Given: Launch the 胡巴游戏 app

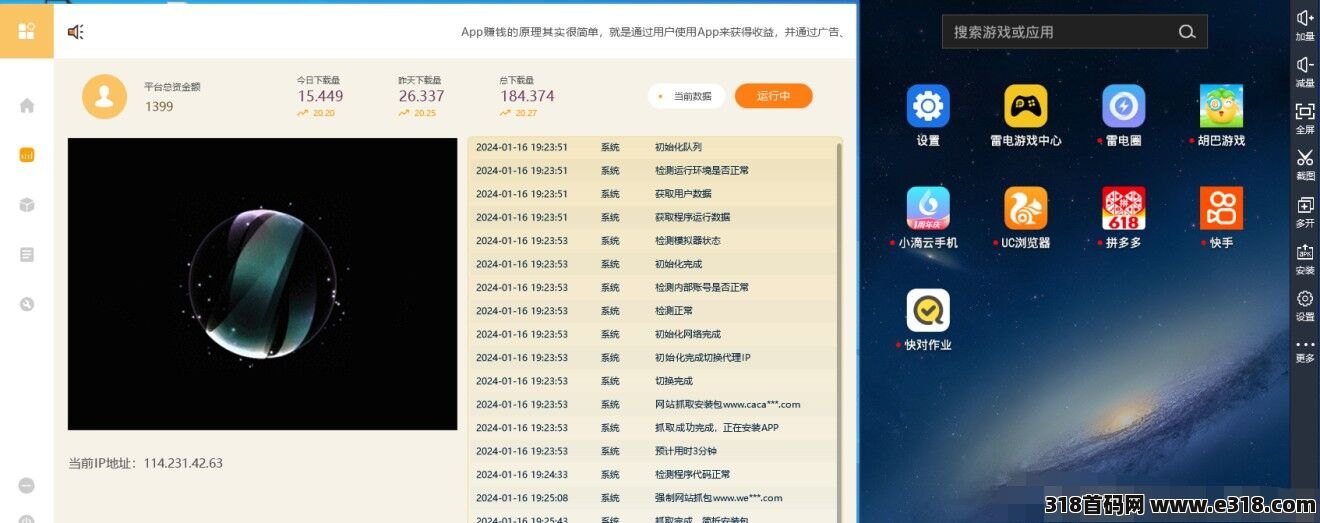Looking at the screenshot, I should click(x=1221, y=116).
